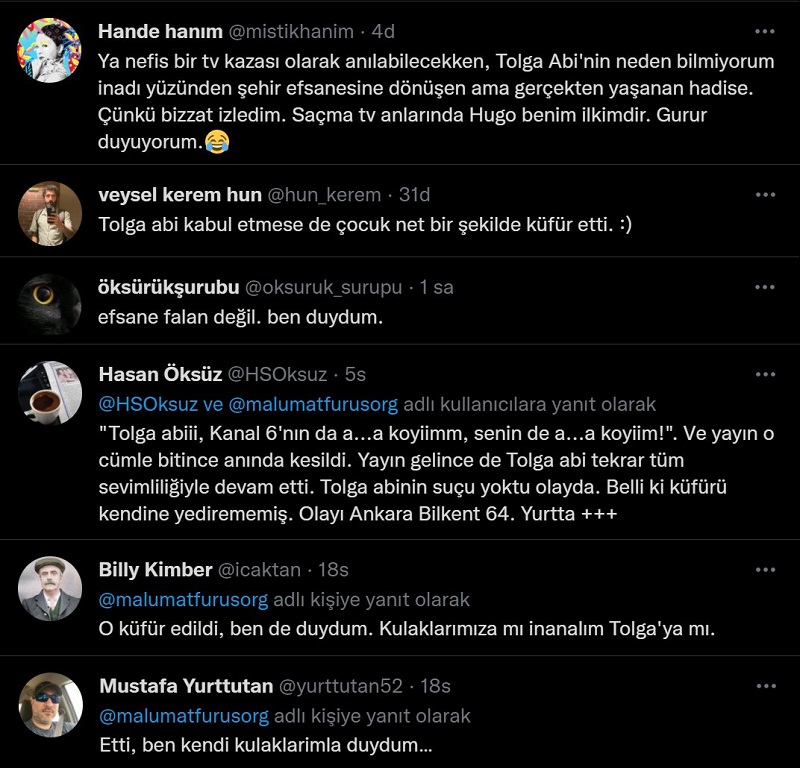Open more options on Mustafa Yurttutan's tweet

(x=765, y=686)
